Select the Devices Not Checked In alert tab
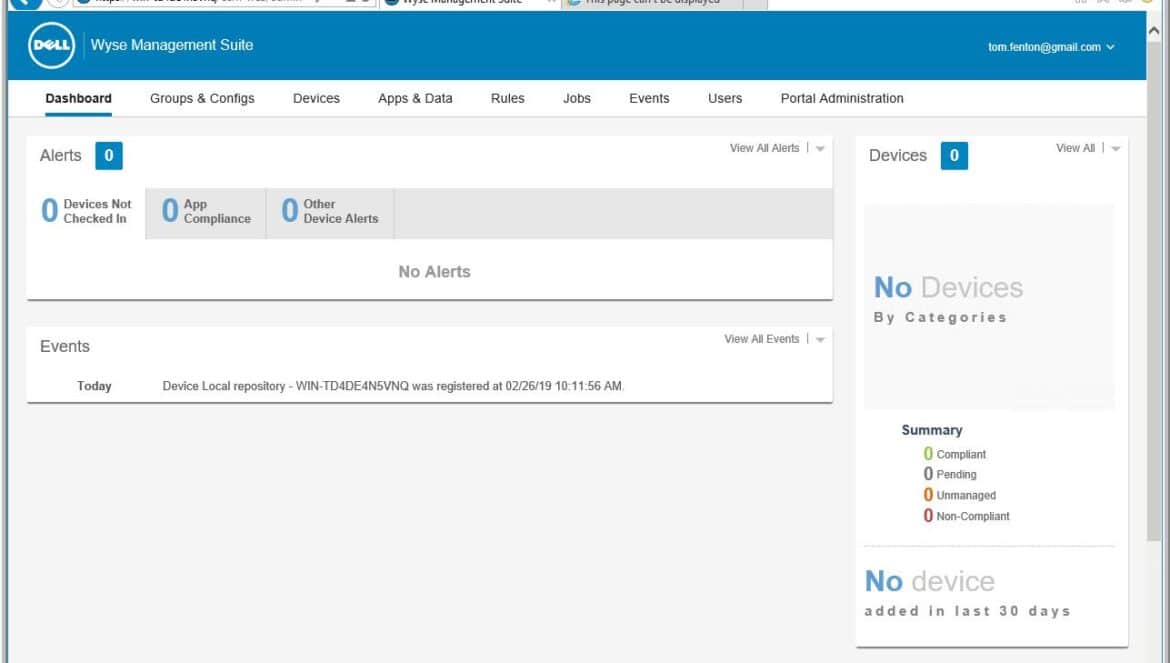 click(x=87, y=212)
